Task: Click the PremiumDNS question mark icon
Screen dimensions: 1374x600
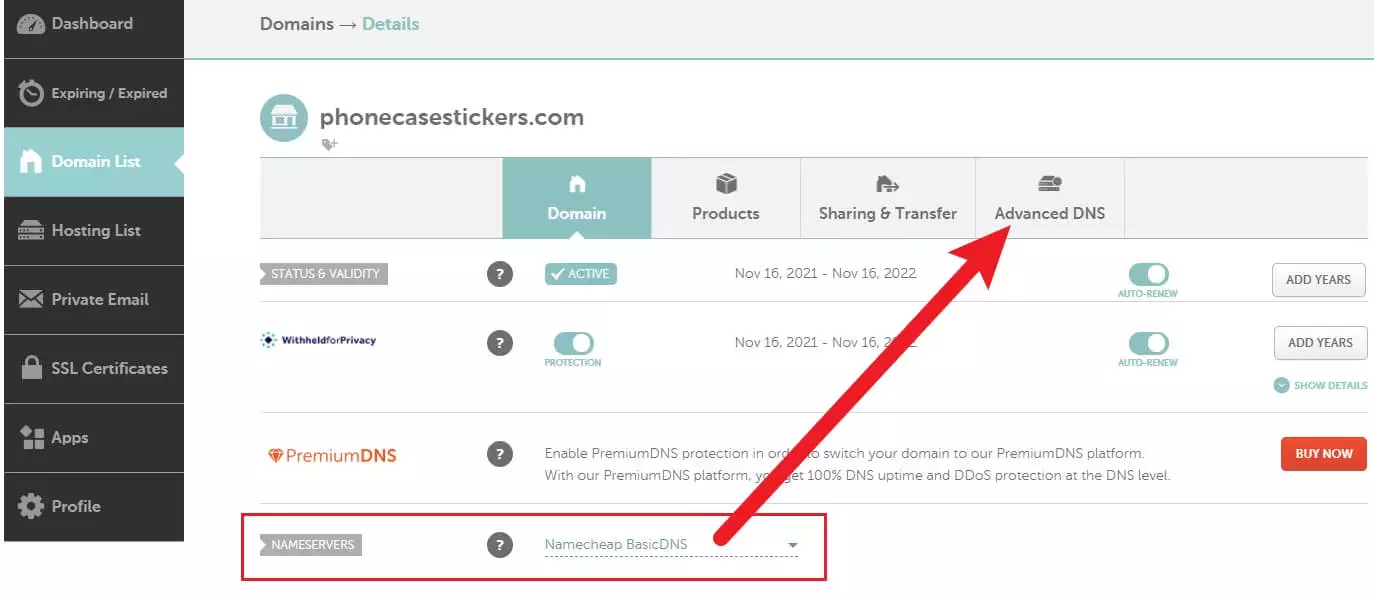Action: 500,454
